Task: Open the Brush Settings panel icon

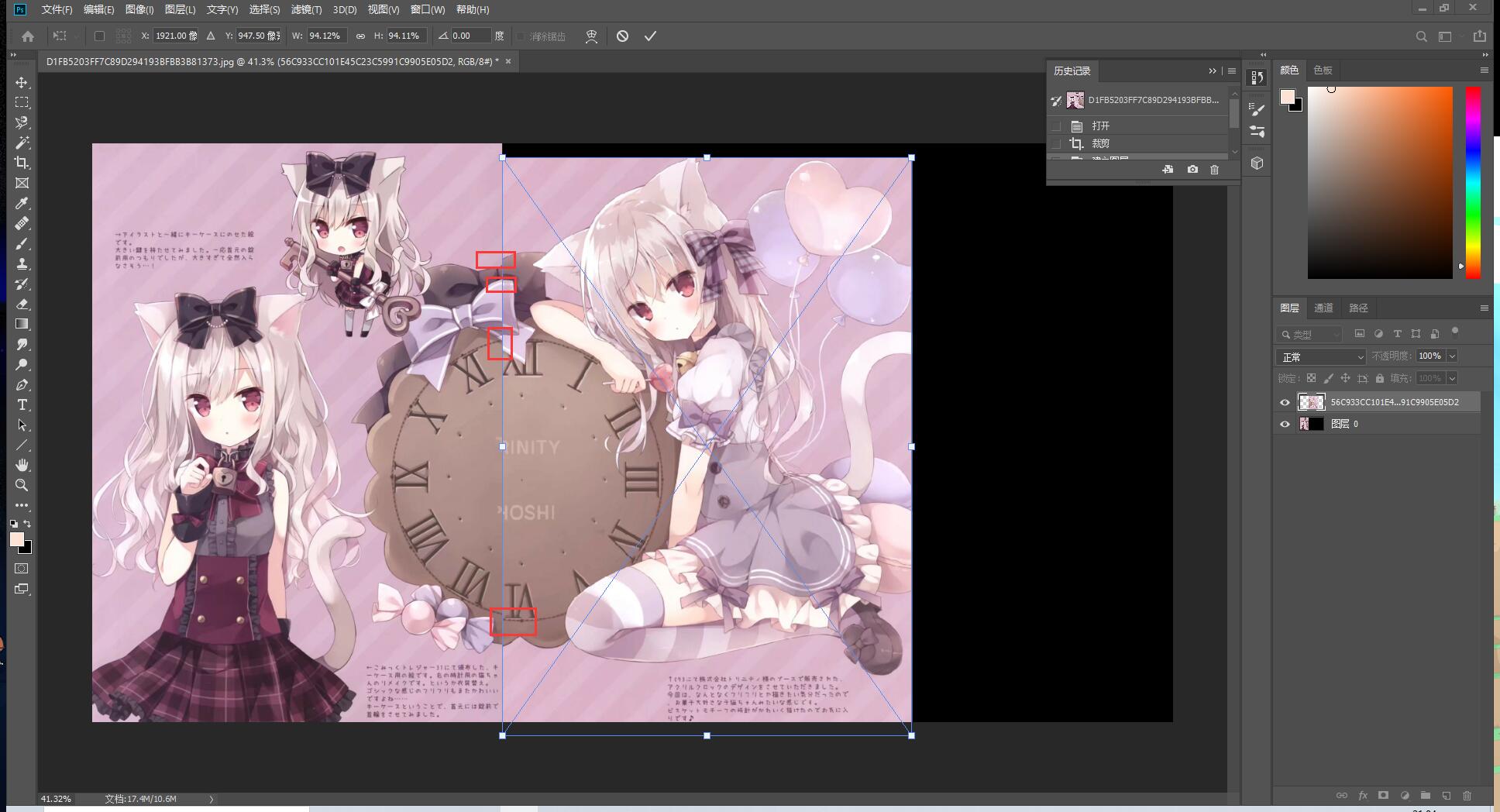Action: (1257, 110)
